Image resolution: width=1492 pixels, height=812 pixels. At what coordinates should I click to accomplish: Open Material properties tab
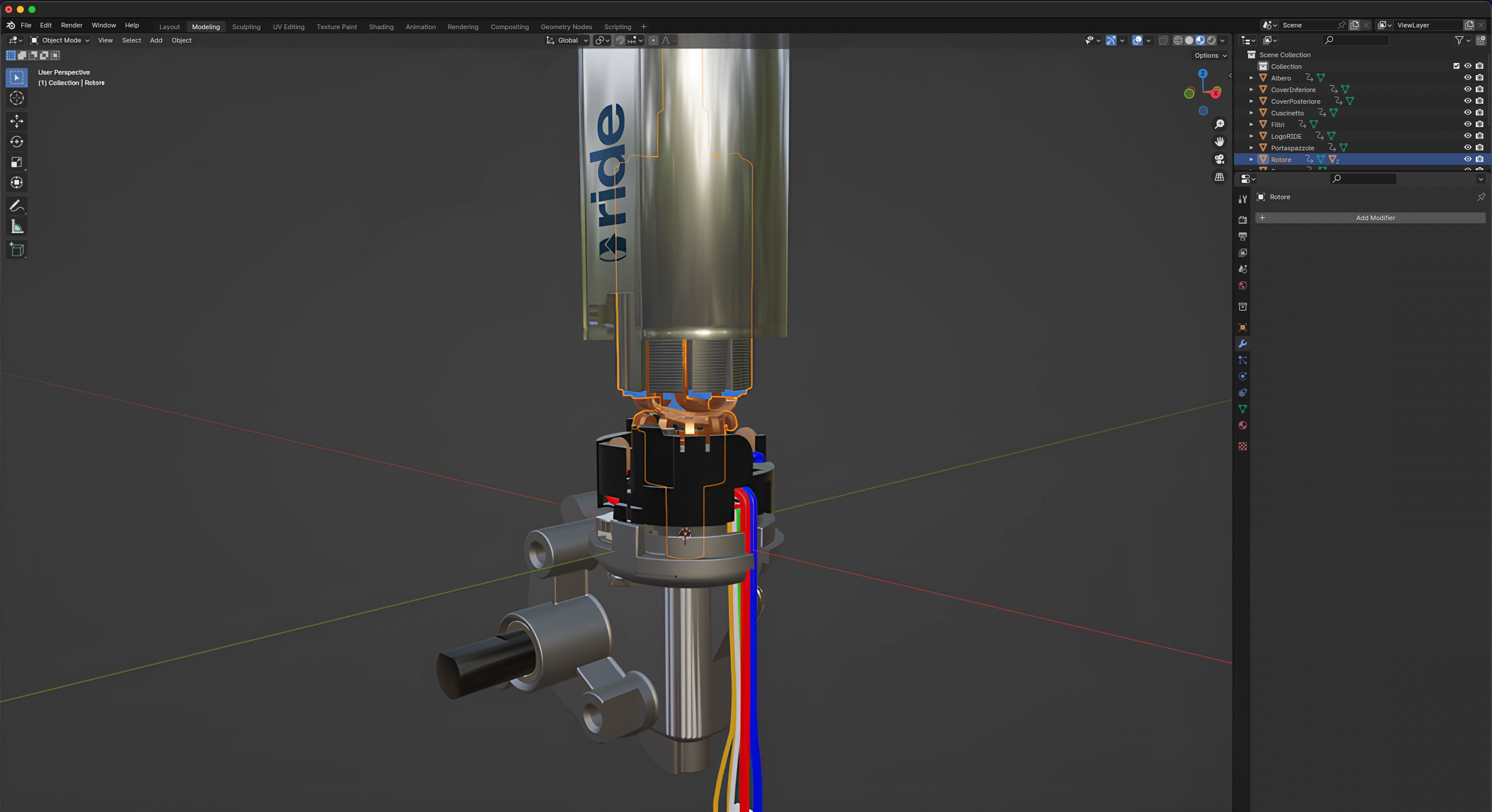pyautogui.click(x=1243, y=426)
